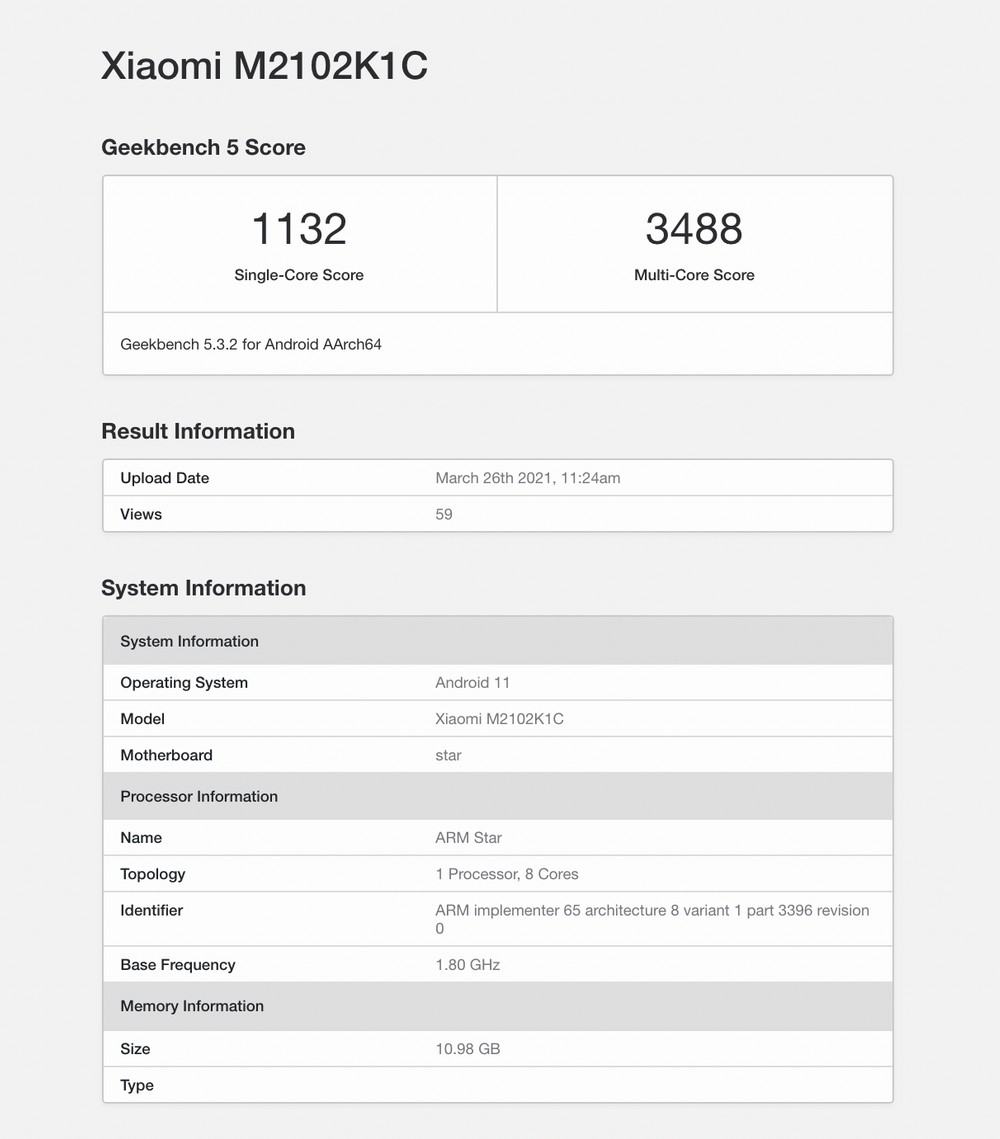Click the Result Information heading
This screenshot has height=1139, width=1000.
click(x=198, y=431)
